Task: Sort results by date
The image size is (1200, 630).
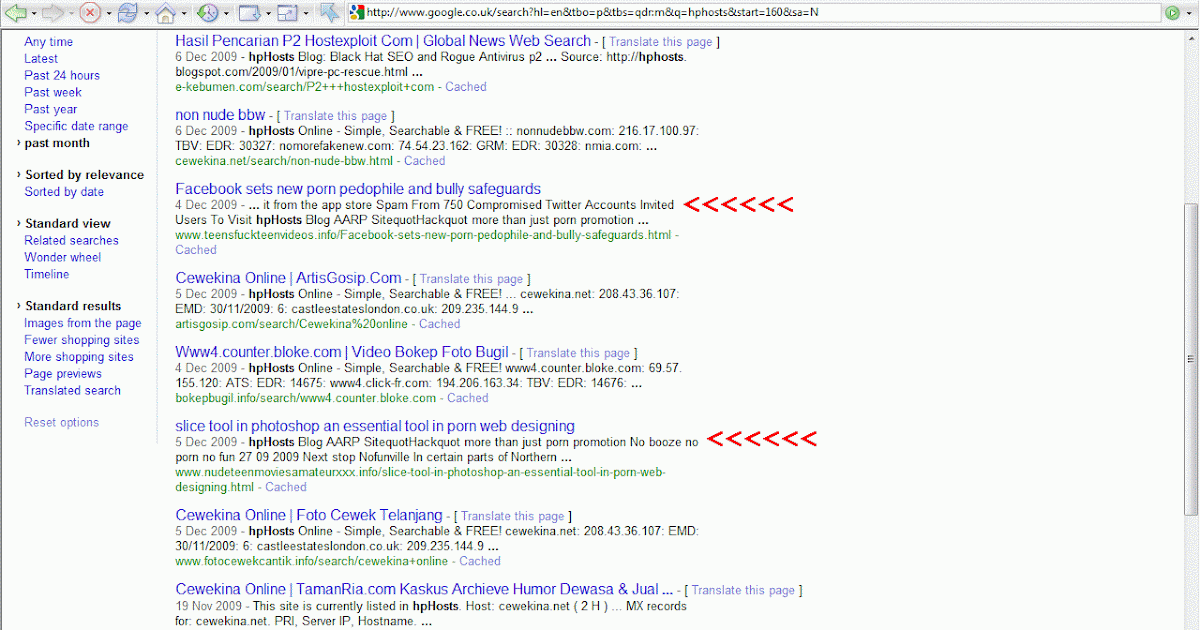Action: pyautogui.click(x=64, y=192)
